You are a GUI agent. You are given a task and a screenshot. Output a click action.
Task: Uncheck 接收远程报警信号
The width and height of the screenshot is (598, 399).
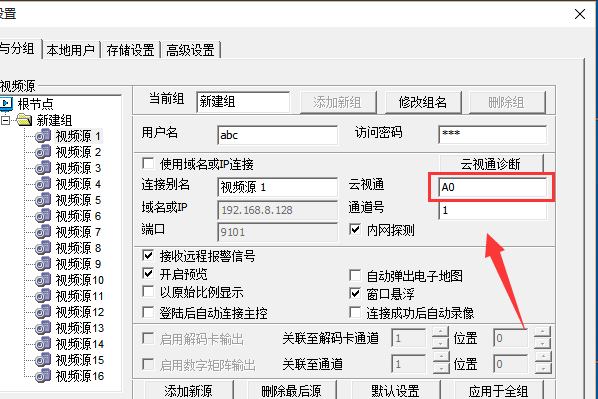[148, 255]
